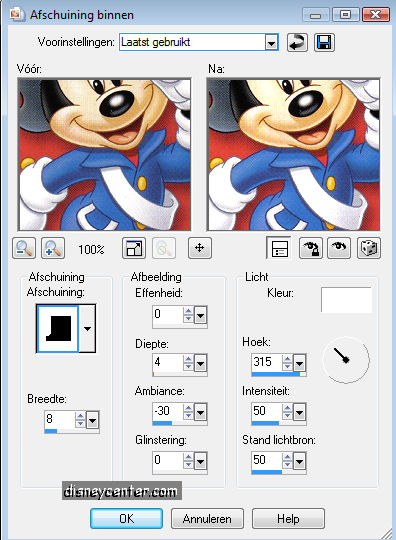Open the Intensiteit slider dropdown arrow

click(x=300, y=412)
